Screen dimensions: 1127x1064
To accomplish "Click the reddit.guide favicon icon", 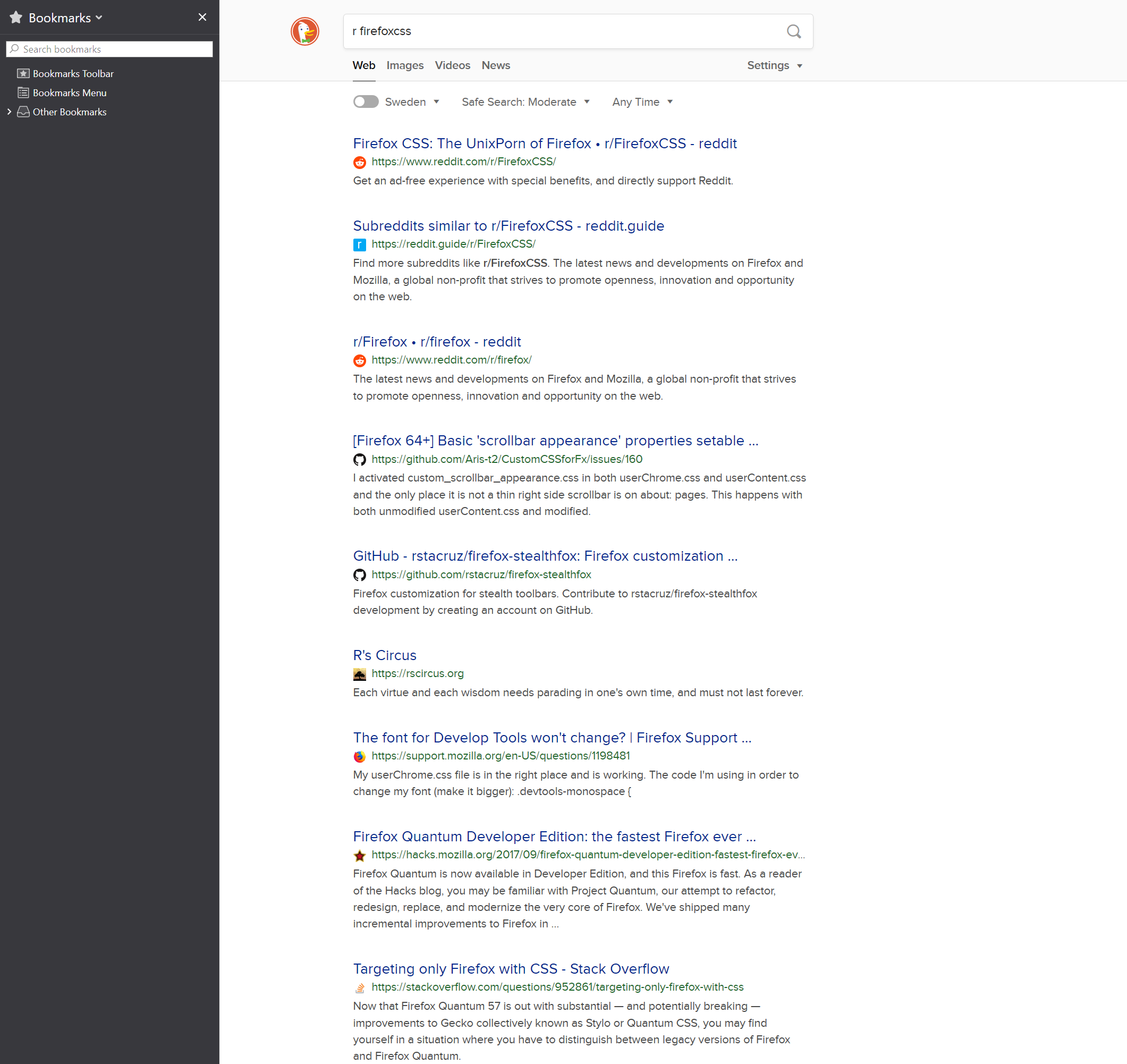I will [359, 244].
